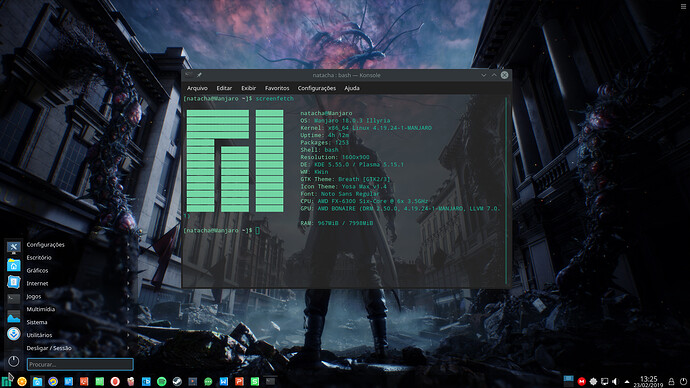Expand the Internet category in launcher
The width and height of the screenshot is (690, 388).
point(78,284)
